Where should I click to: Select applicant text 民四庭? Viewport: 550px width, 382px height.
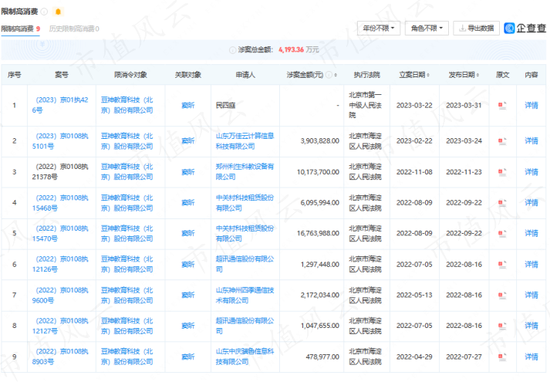(x=225, y=105)
